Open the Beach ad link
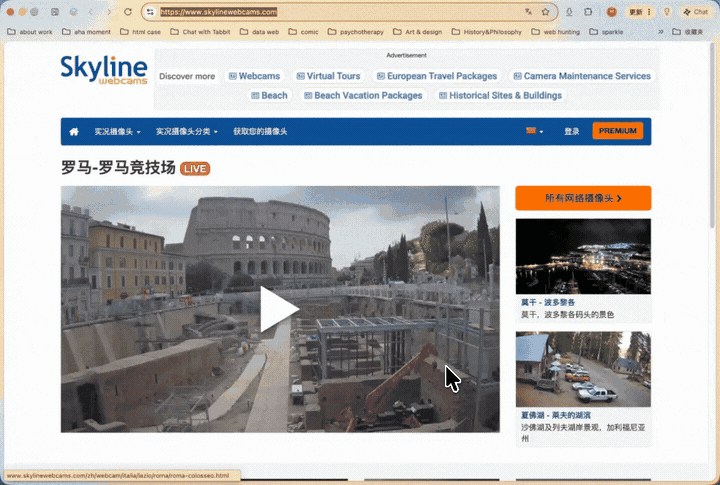This screenshot has height=485, width=720. point(270,96)
